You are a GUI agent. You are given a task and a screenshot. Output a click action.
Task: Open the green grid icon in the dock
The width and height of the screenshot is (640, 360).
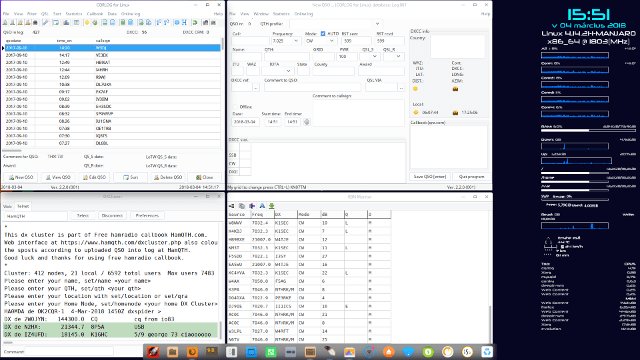click(x=271, y=352)
